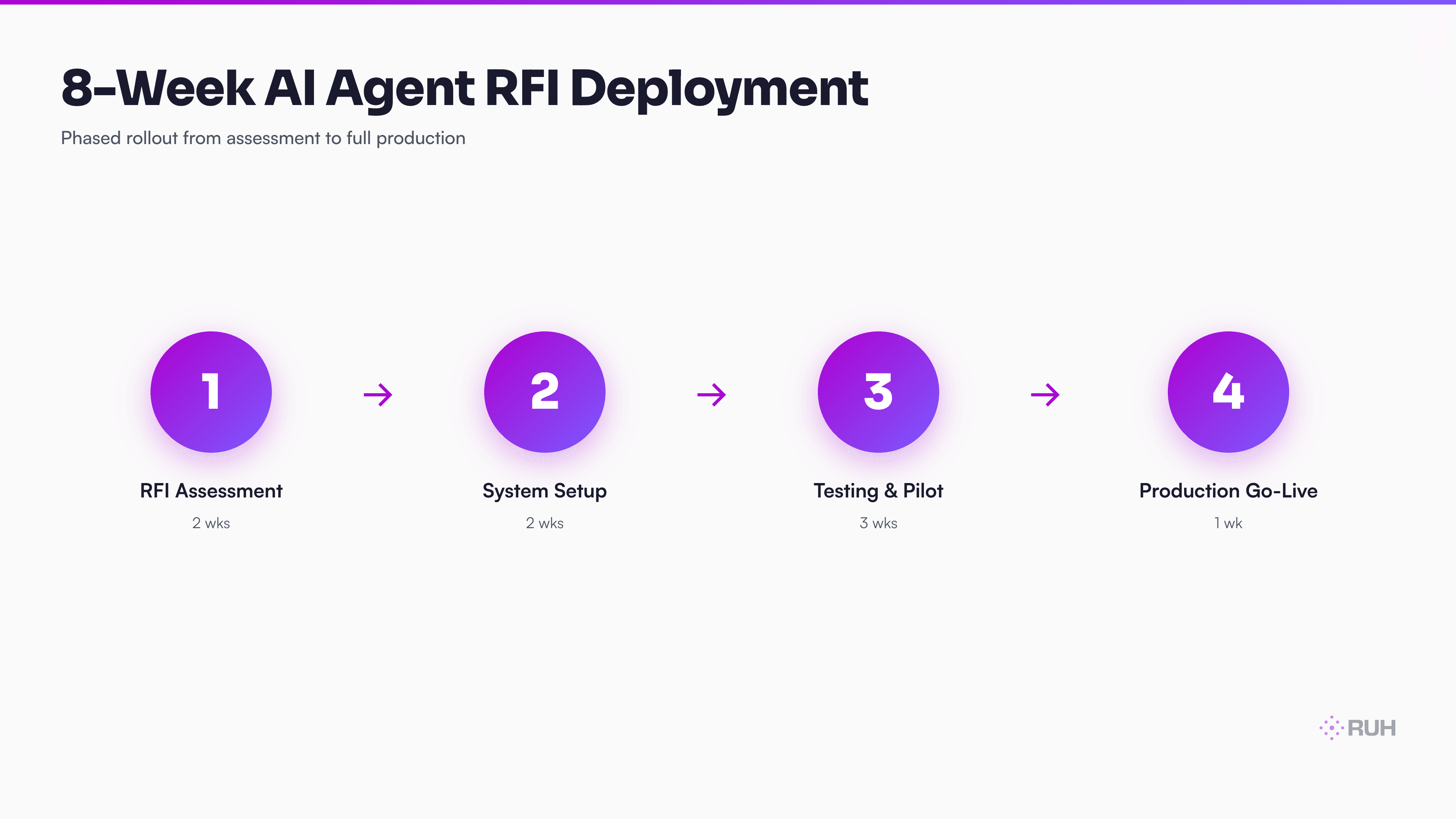Click the 'RFI Assessment' label
The width and height of the screenshot is (1456, 819).
[211, 491]
